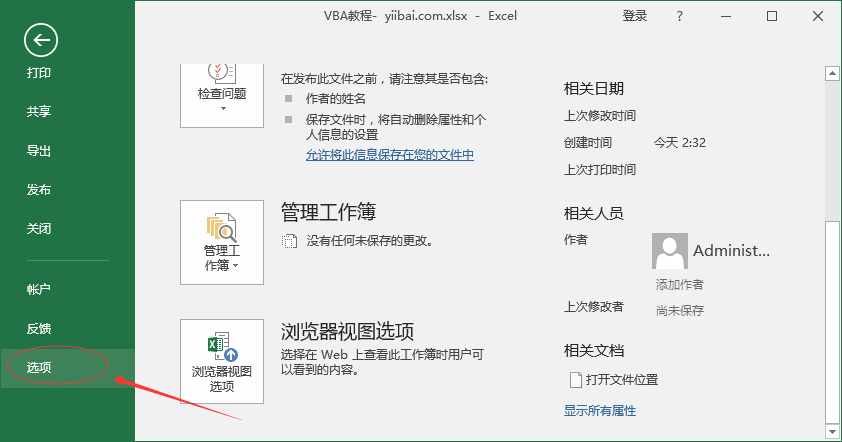Viewport: 842px width, 442px height.
Task: Open the 打印 menu item
Action: coord(39,73)
